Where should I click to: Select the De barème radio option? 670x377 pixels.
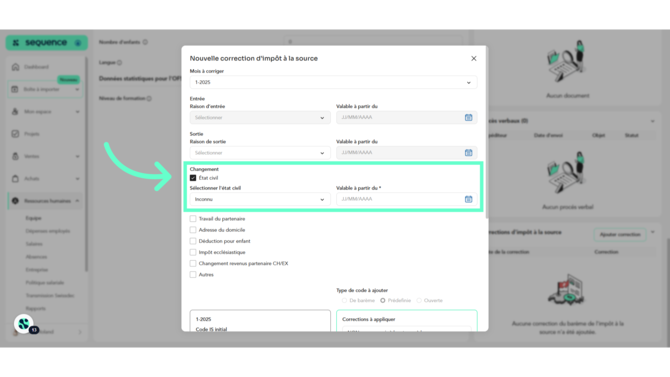point(344,300)
